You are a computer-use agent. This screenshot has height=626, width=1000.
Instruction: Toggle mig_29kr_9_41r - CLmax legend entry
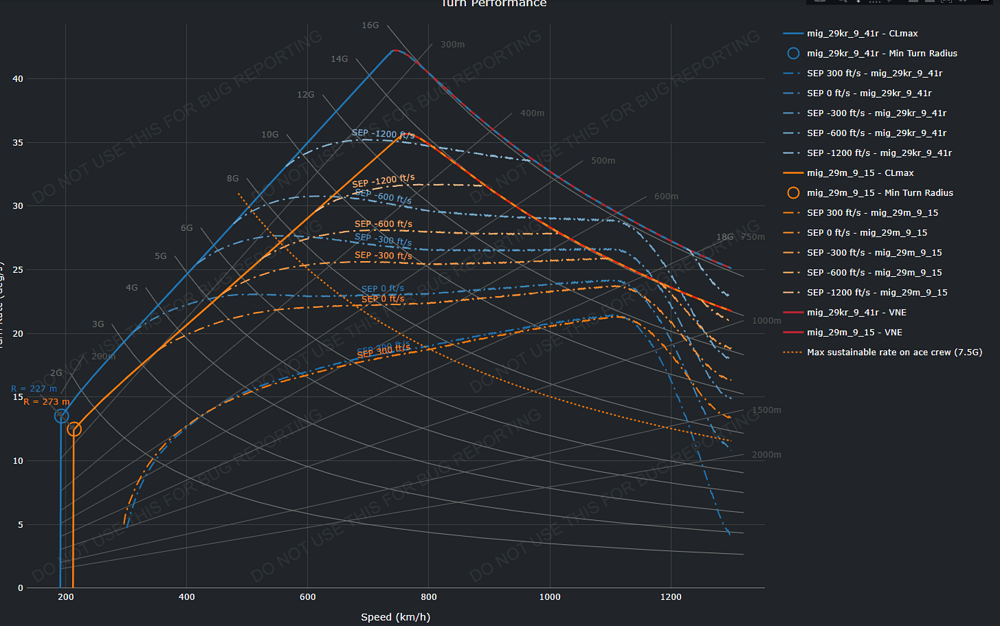(x=850, y=33)
